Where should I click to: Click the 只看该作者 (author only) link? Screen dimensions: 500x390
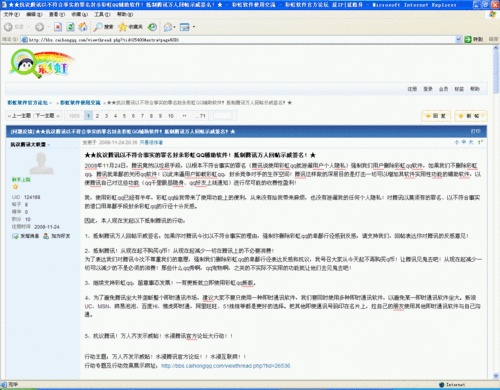point(151,143)
